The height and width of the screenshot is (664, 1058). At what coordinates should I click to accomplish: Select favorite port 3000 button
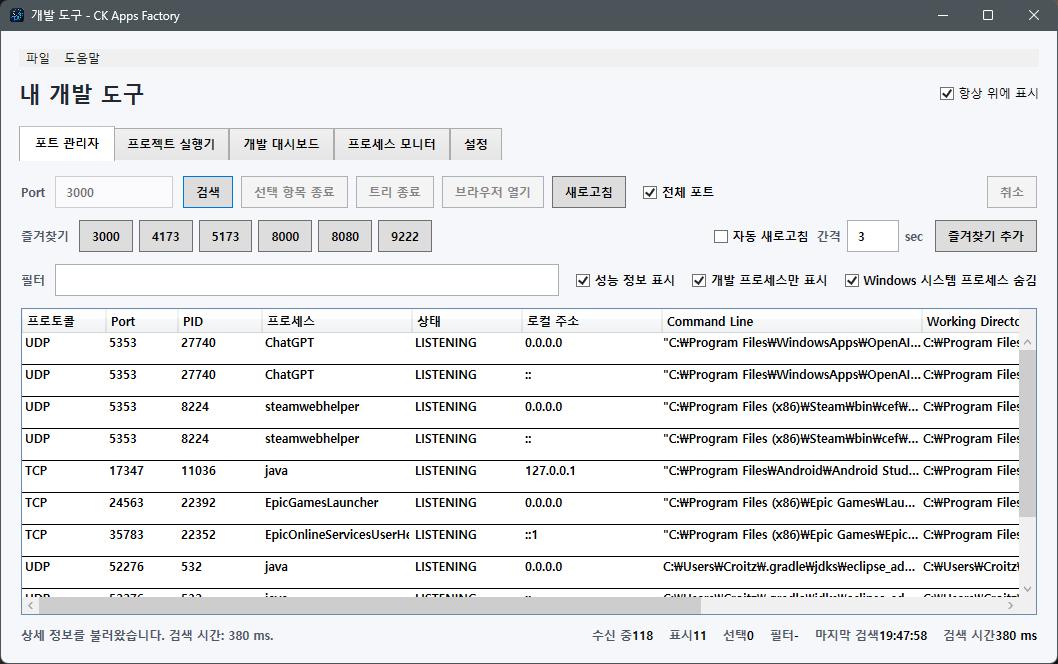pyautogui.click(x=106, y=236)
